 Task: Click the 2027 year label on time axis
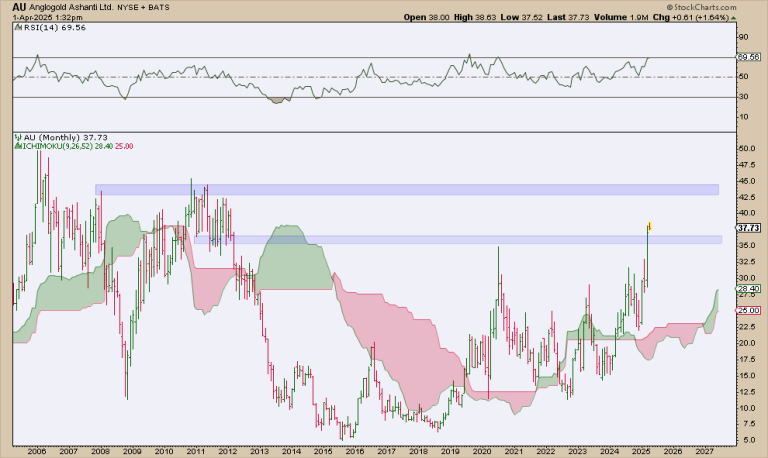tap(704, 452)
